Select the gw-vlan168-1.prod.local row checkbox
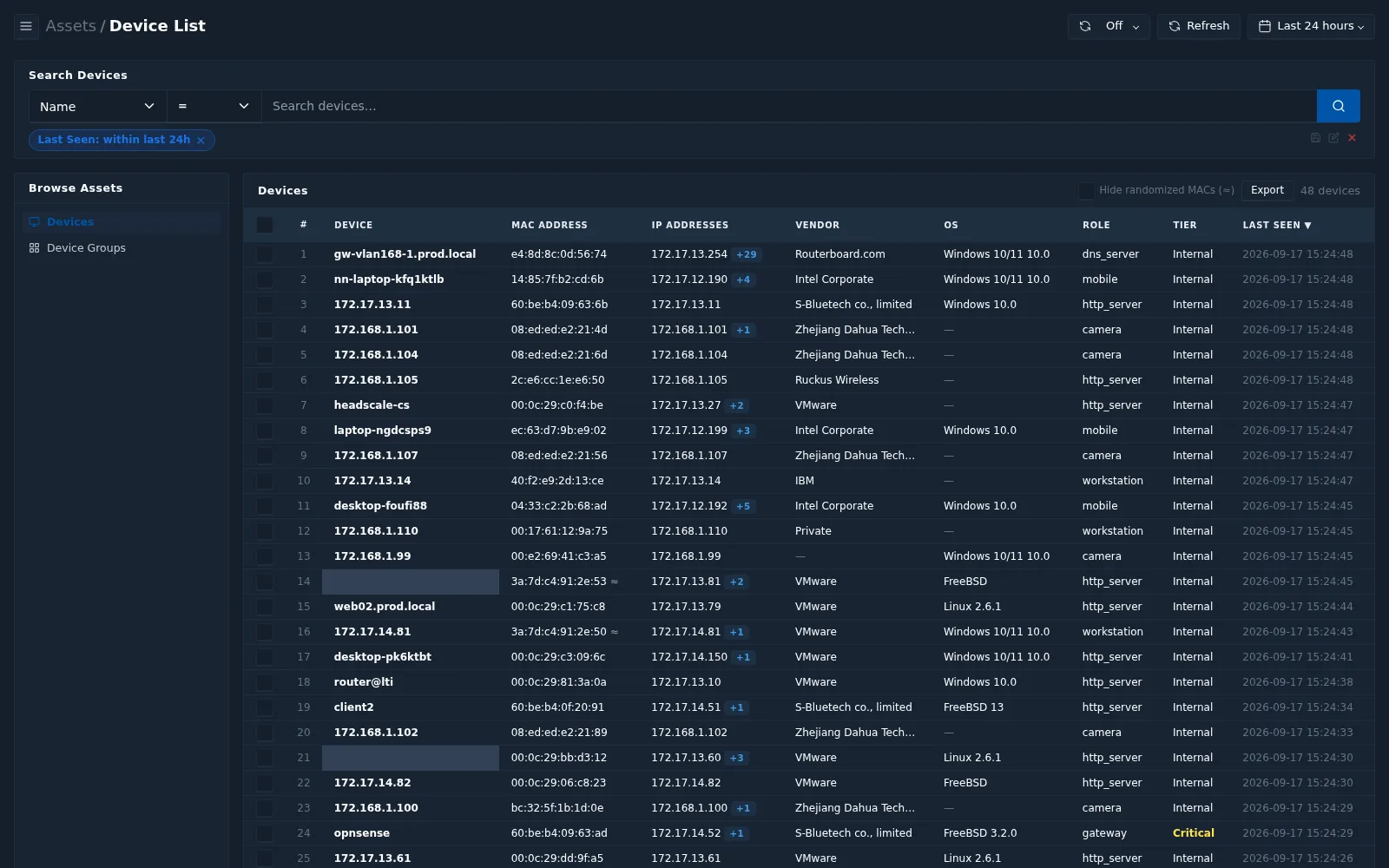 pos(265,254)
